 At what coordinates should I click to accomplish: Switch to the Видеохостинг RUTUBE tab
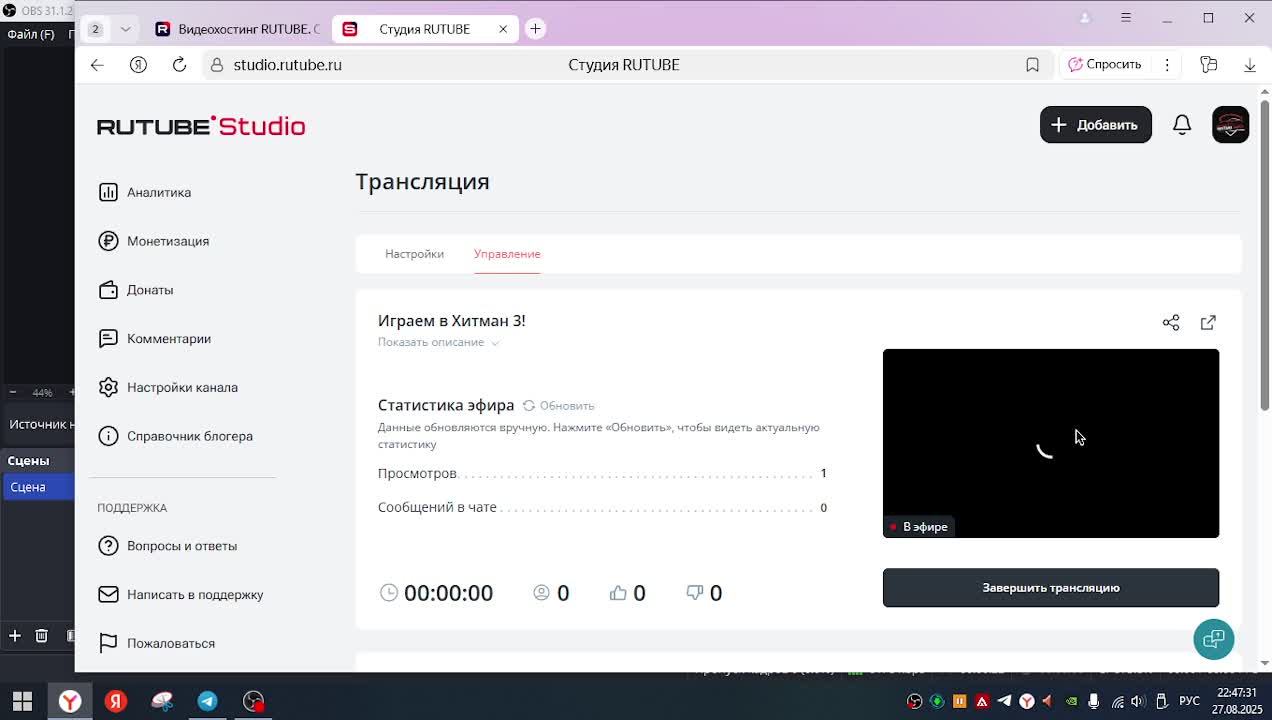(x=237, y=29)
